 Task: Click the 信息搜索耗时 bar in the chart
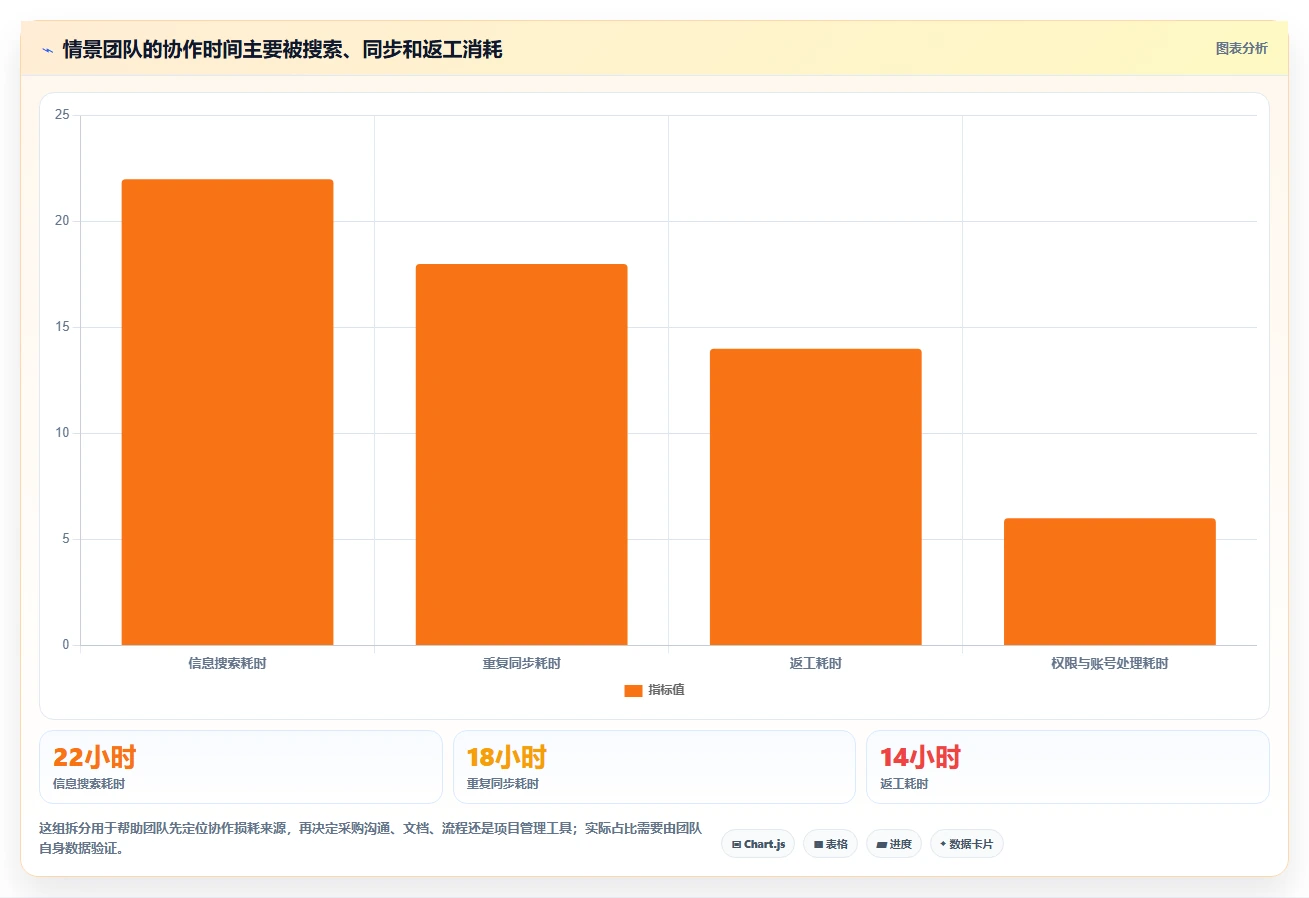227,412
